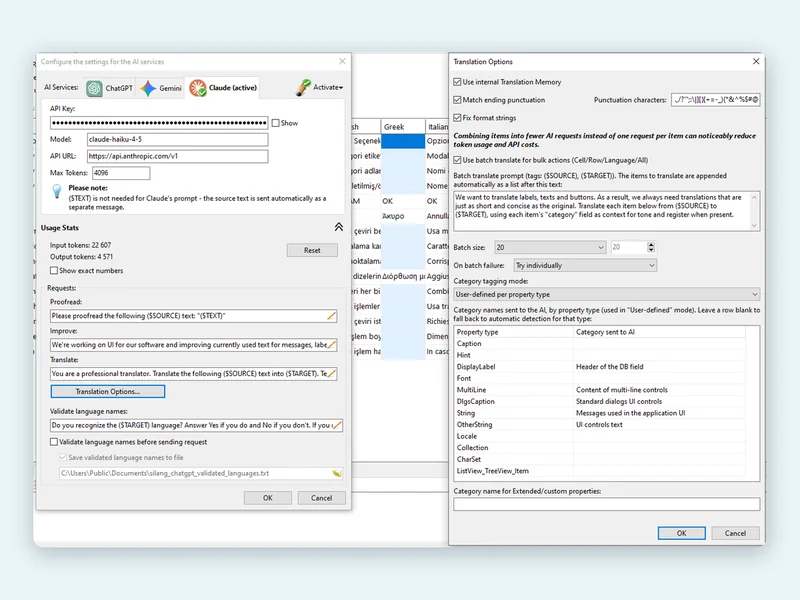Open Category tagging mode dropdown

click(x=607, y=294)
